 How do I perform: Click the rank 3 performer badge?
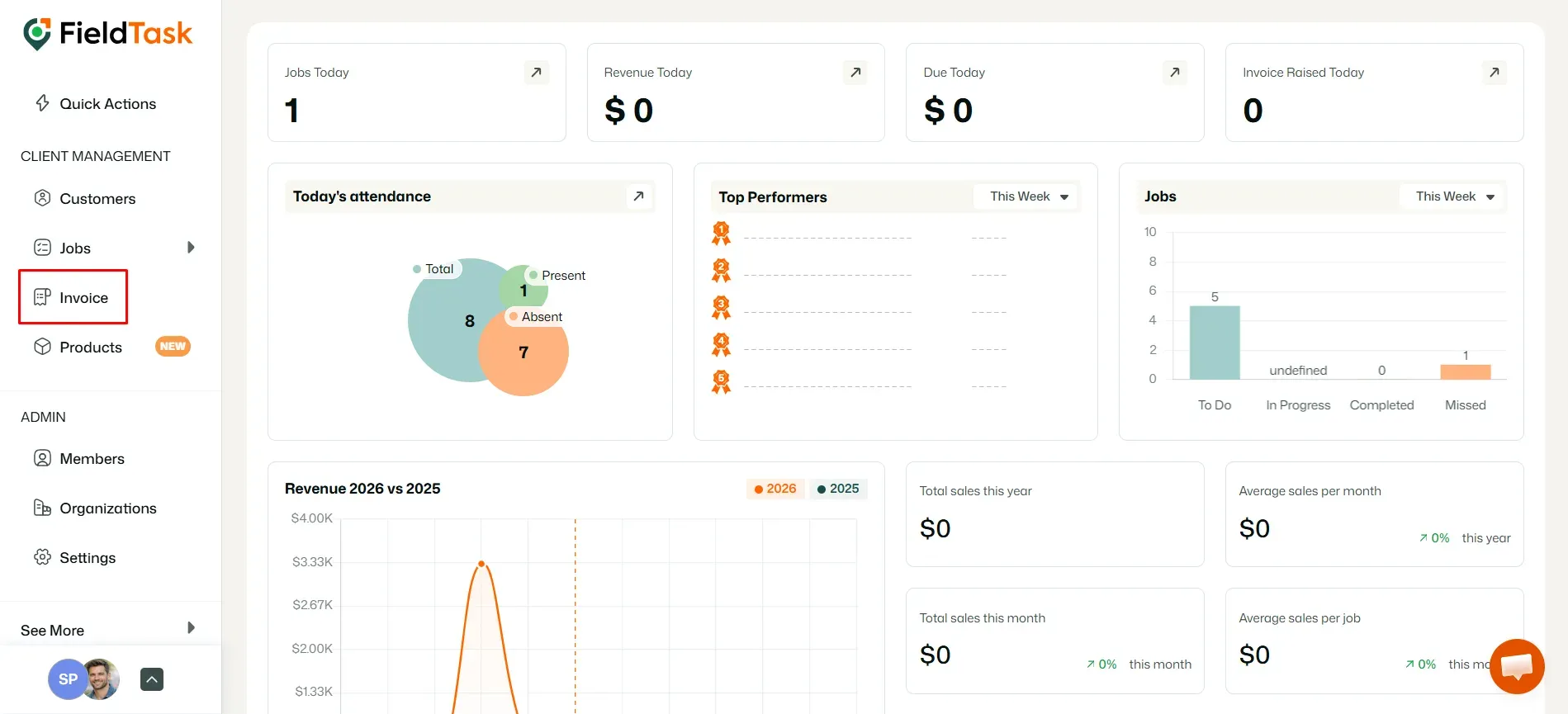pyautogui.click(x=721, y=308)
